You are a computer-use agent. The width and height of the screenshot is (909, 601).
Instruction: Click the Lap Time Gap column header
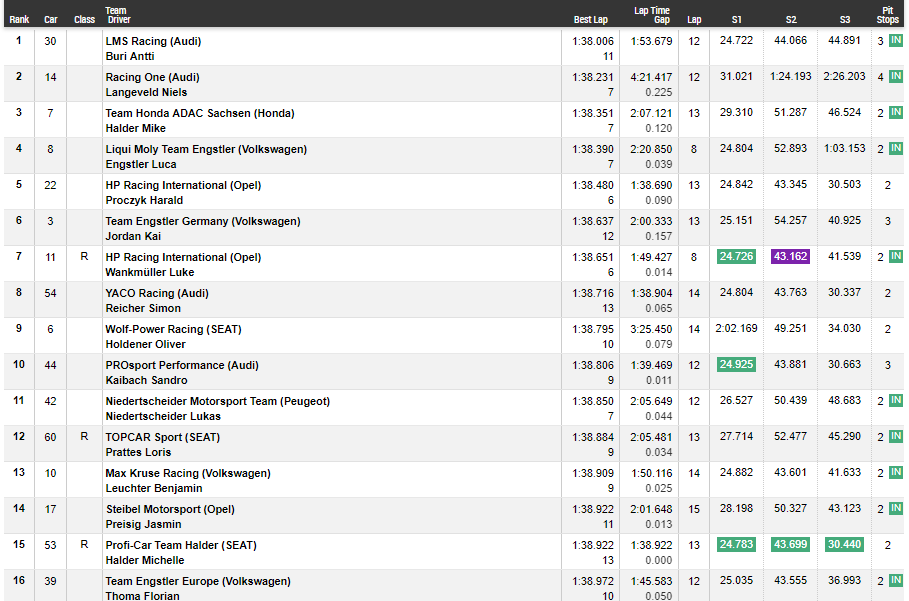(652, 15)
